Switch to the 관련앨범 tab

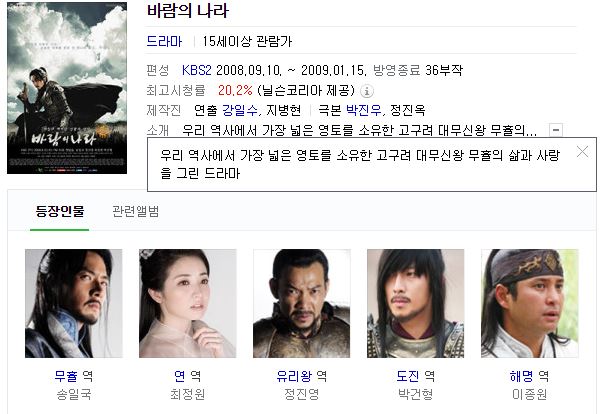coord(135,211)
